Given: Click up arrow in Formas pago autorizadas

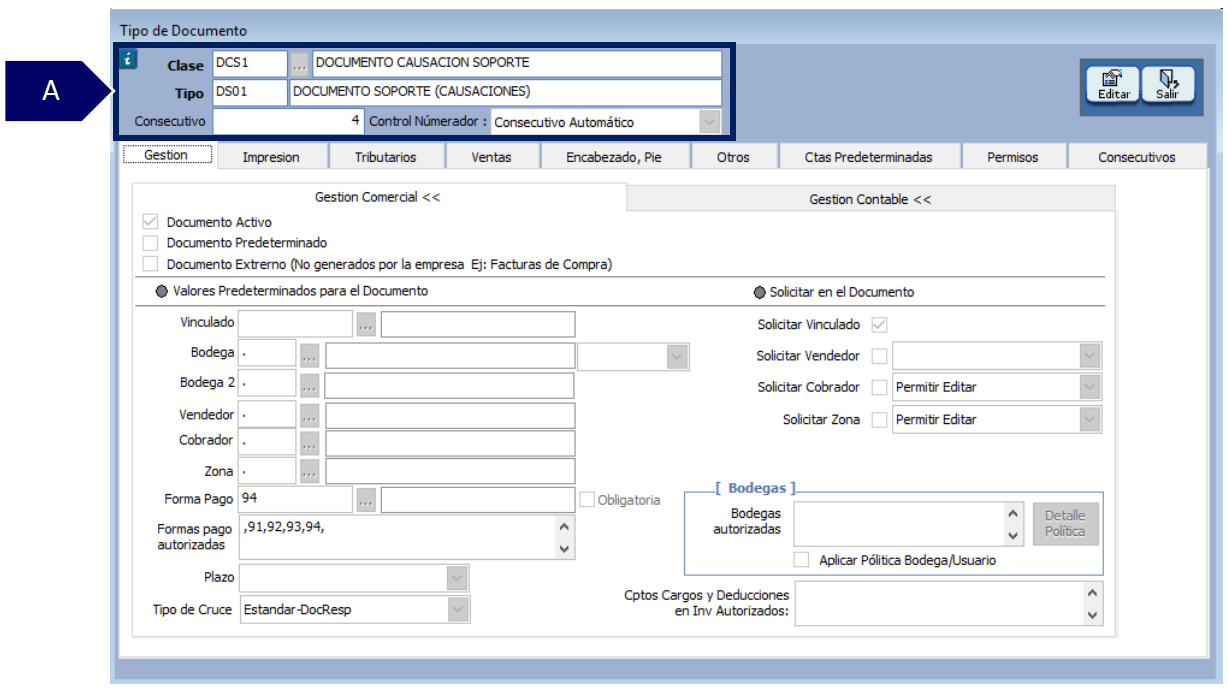Looking at the screenshot, I should coord(564,527).
